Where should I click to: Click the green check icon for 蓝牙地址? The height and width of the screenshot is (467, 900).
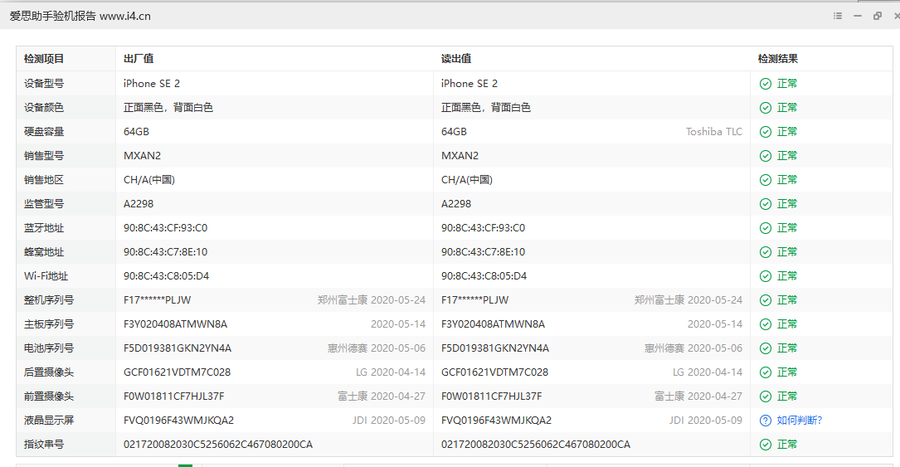click(765, 228)
